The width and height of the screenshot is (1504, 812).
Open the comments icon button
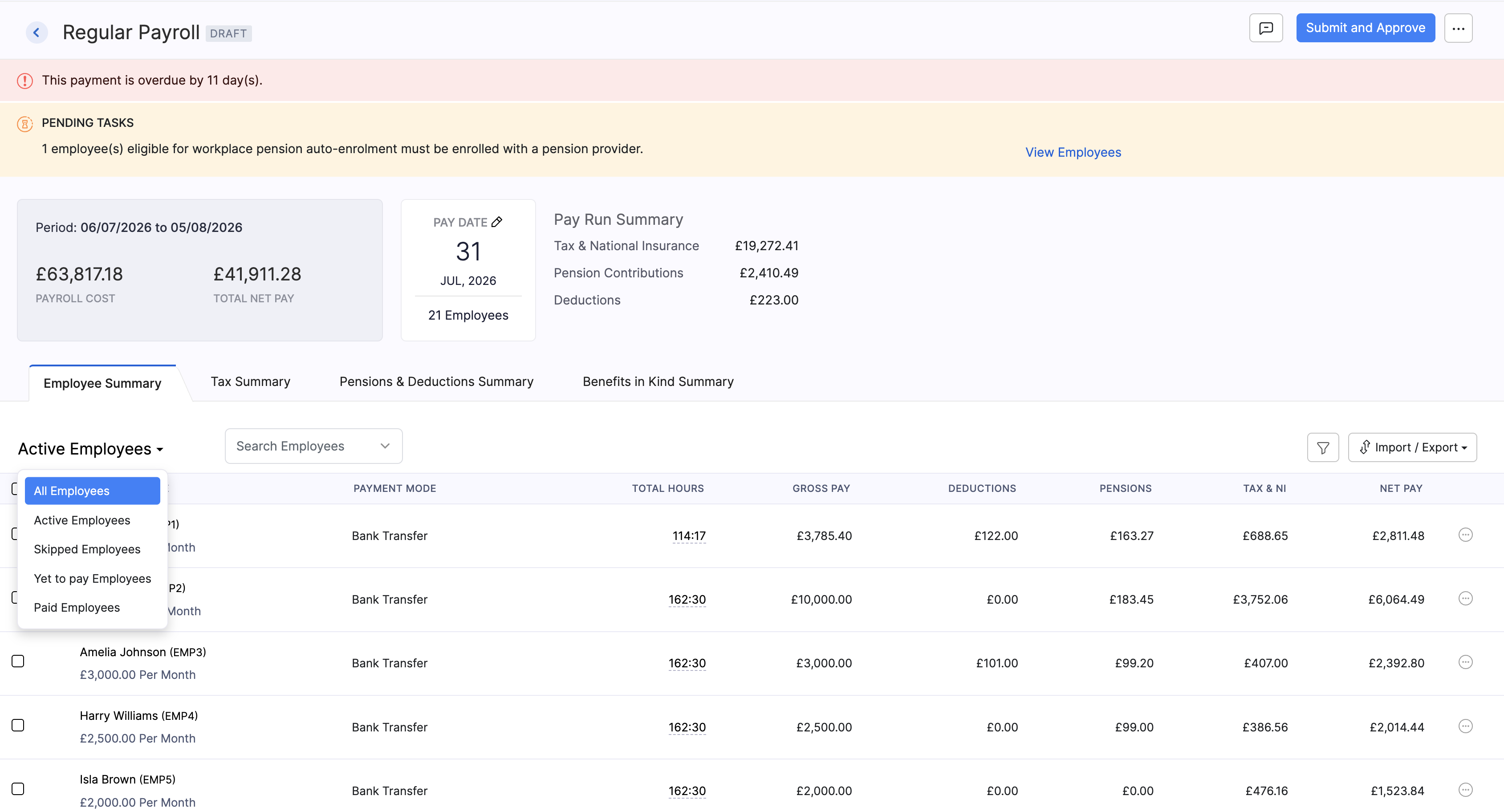coord(1266,28)
